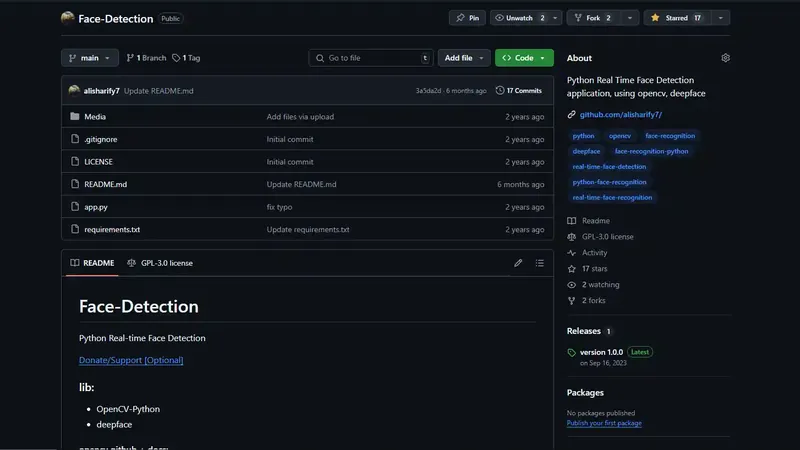Switch to the README tab
The height and width of the screenshot is (450, 800).
(92, 263)
